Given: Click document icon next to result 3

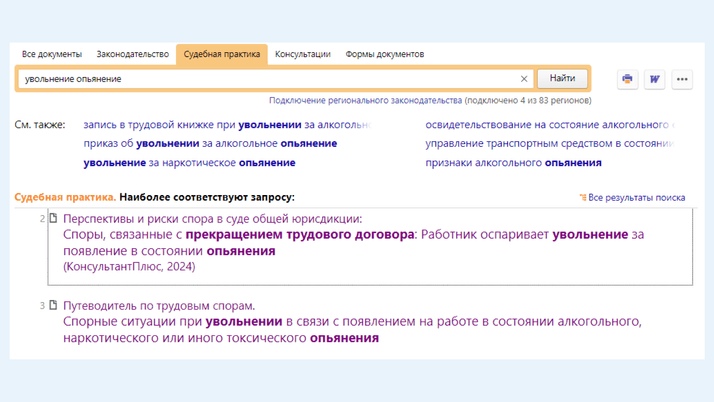Looking at the screenshot, I should (x=54, y=305).
